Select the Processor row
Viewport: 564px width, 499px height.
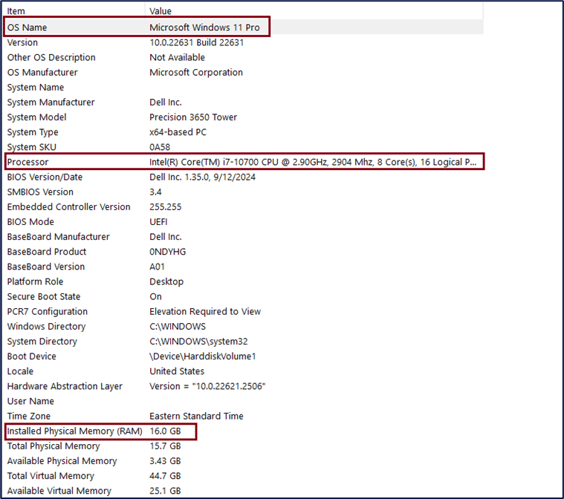(243, 162)
